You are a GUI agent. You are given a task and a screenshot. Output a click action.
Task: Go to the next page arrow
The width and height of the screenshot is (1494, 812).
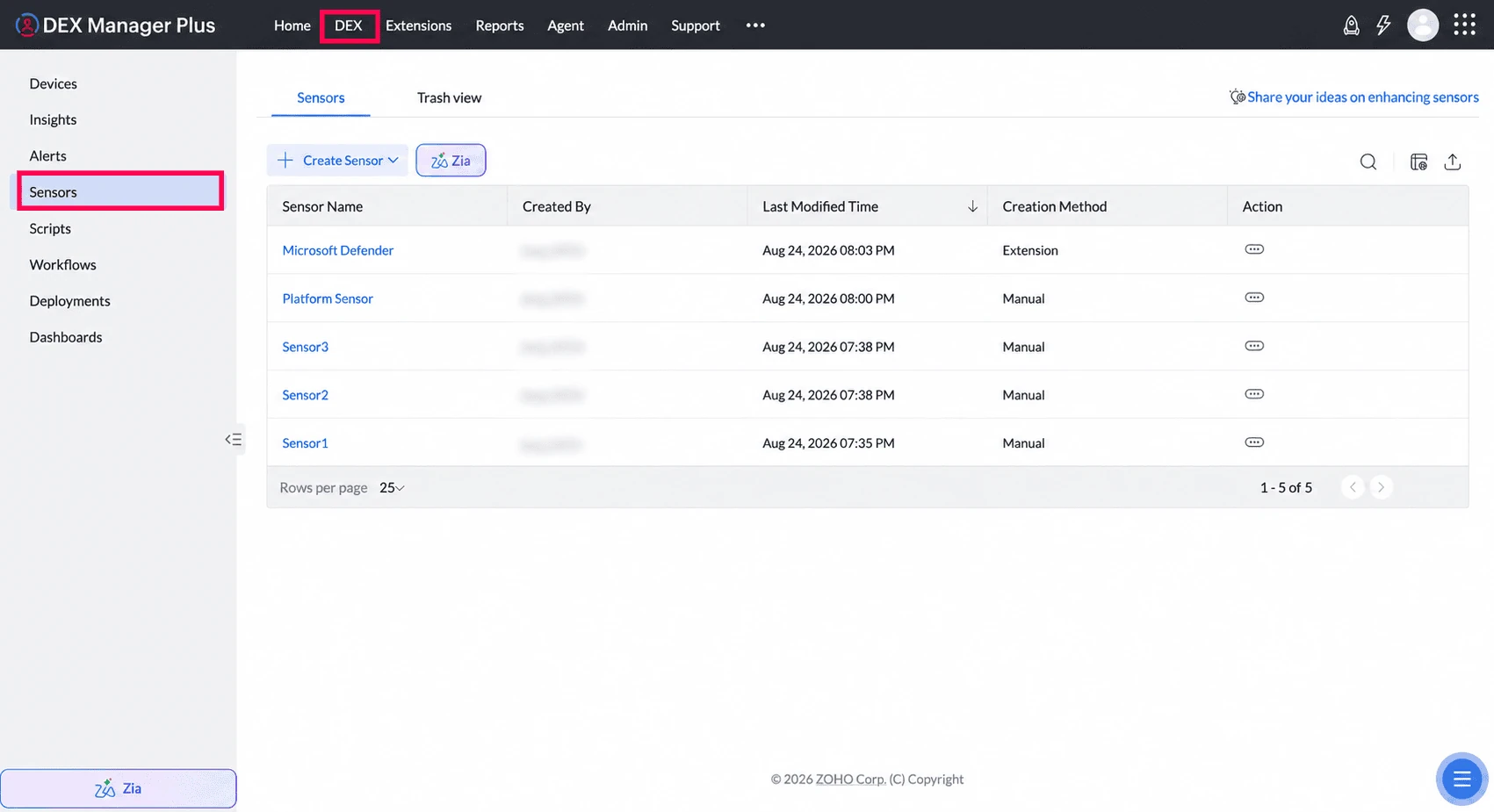pos(1381,487)
